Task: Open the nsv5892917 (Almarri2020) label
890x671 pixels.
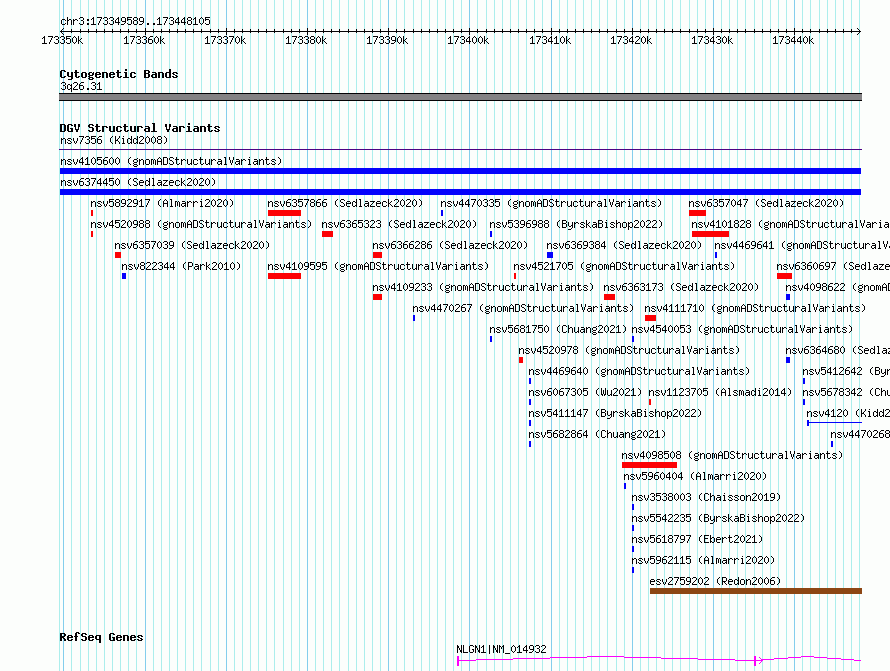Action: (x=162, y=203)
